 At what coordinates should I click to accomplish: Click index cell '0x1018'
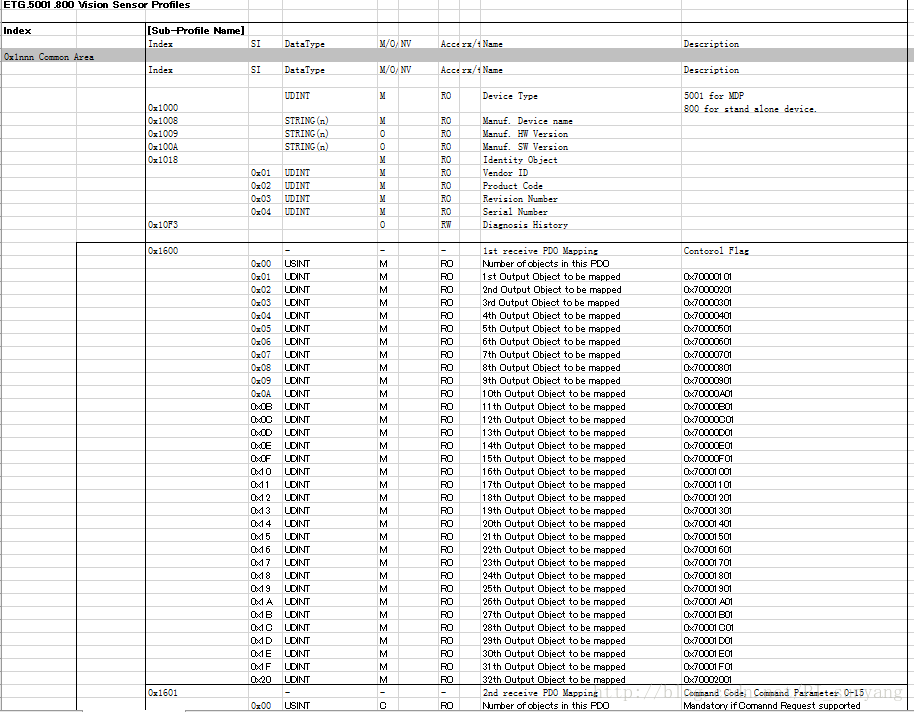pos(163,160)
